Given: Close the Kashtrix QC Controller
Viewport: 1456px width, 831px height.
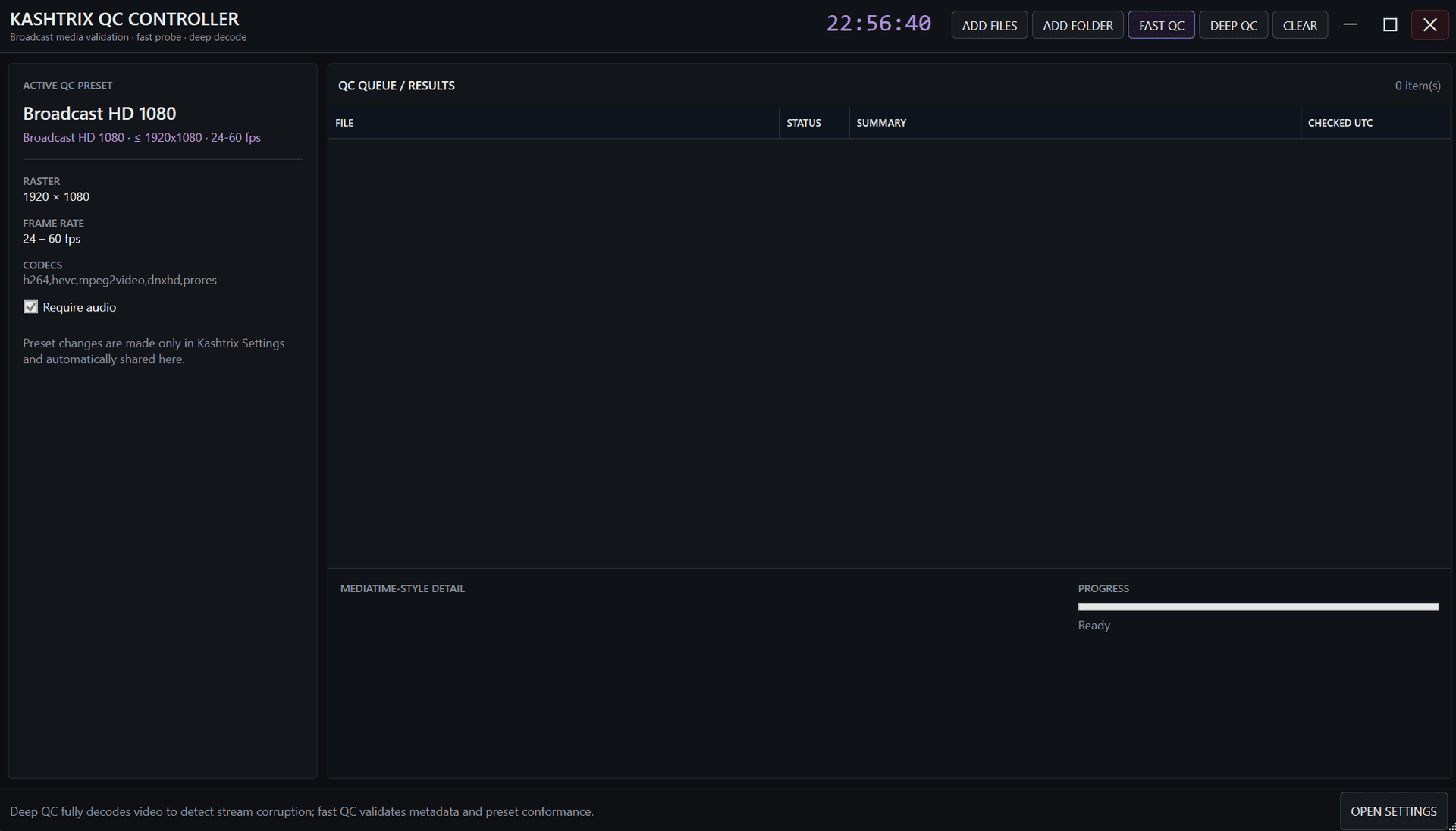Looking at the screenshot, I should tap(1430, 24).
